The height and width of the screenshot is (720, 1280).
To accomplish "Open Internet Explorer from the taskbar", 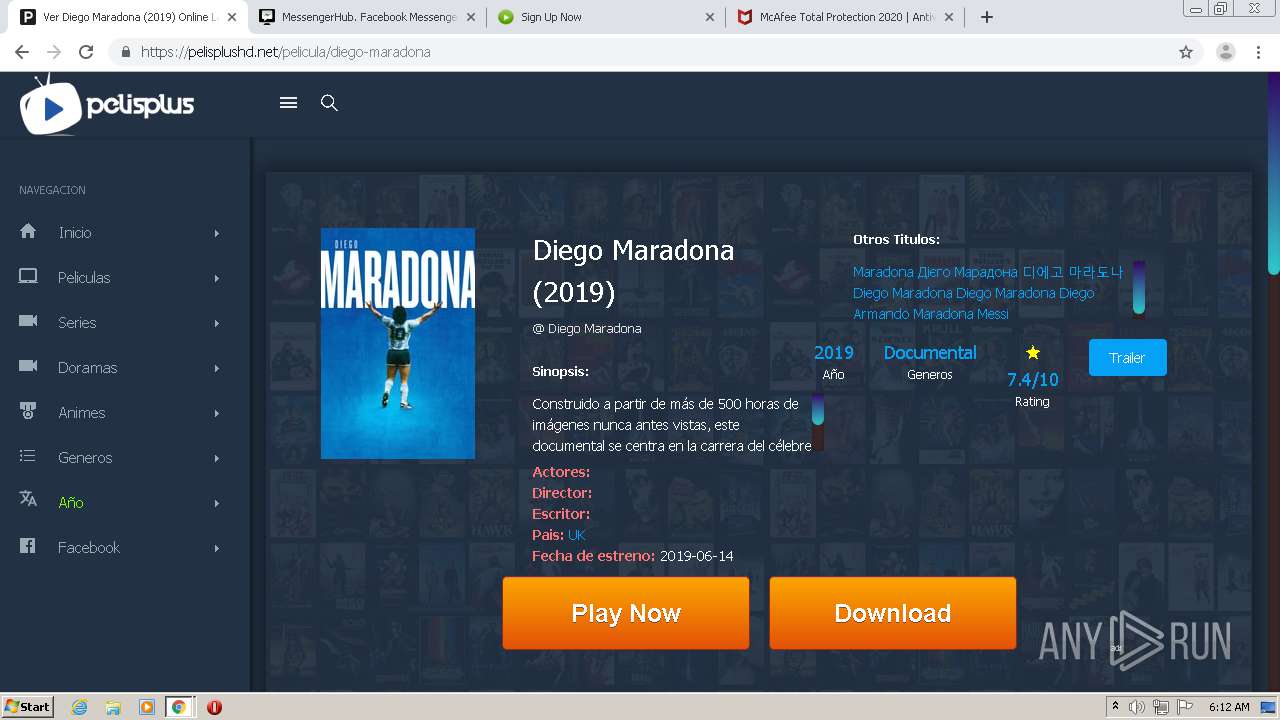I will (x=79, y=707).
